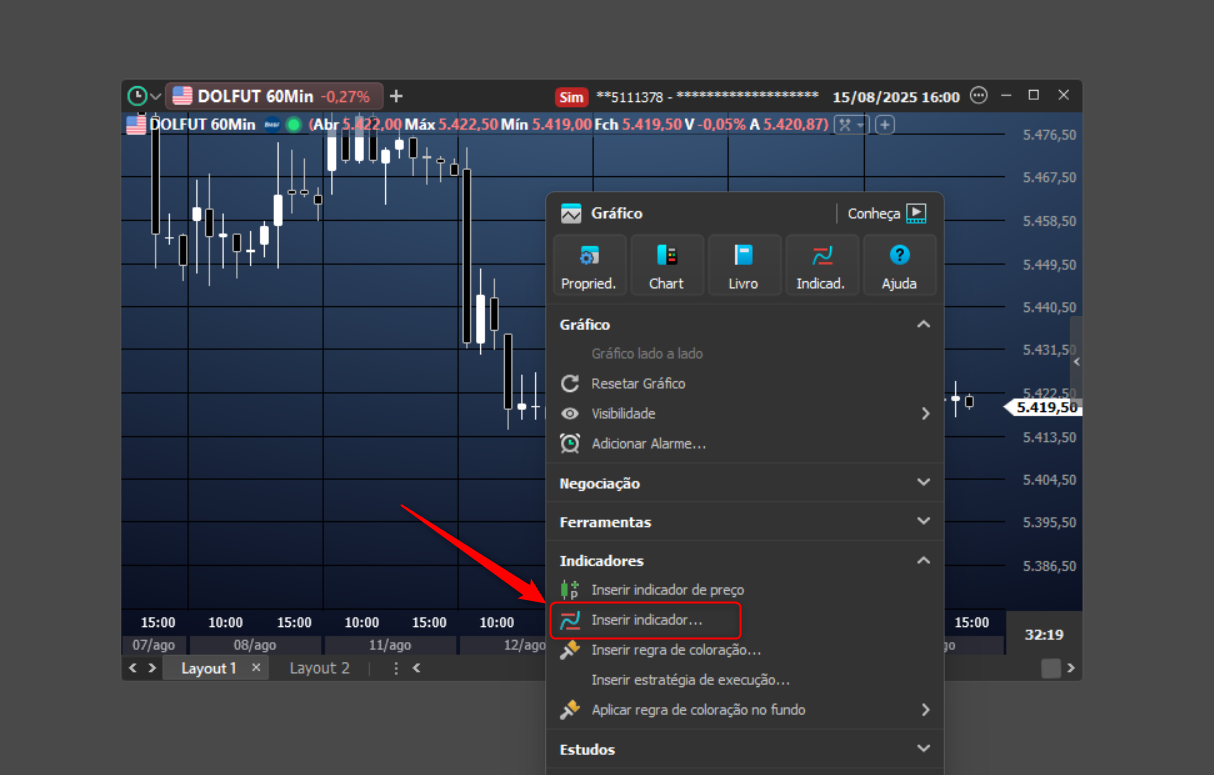Open the Ajuda help icon
1214x775 pixels.
(x=899, y=265)
